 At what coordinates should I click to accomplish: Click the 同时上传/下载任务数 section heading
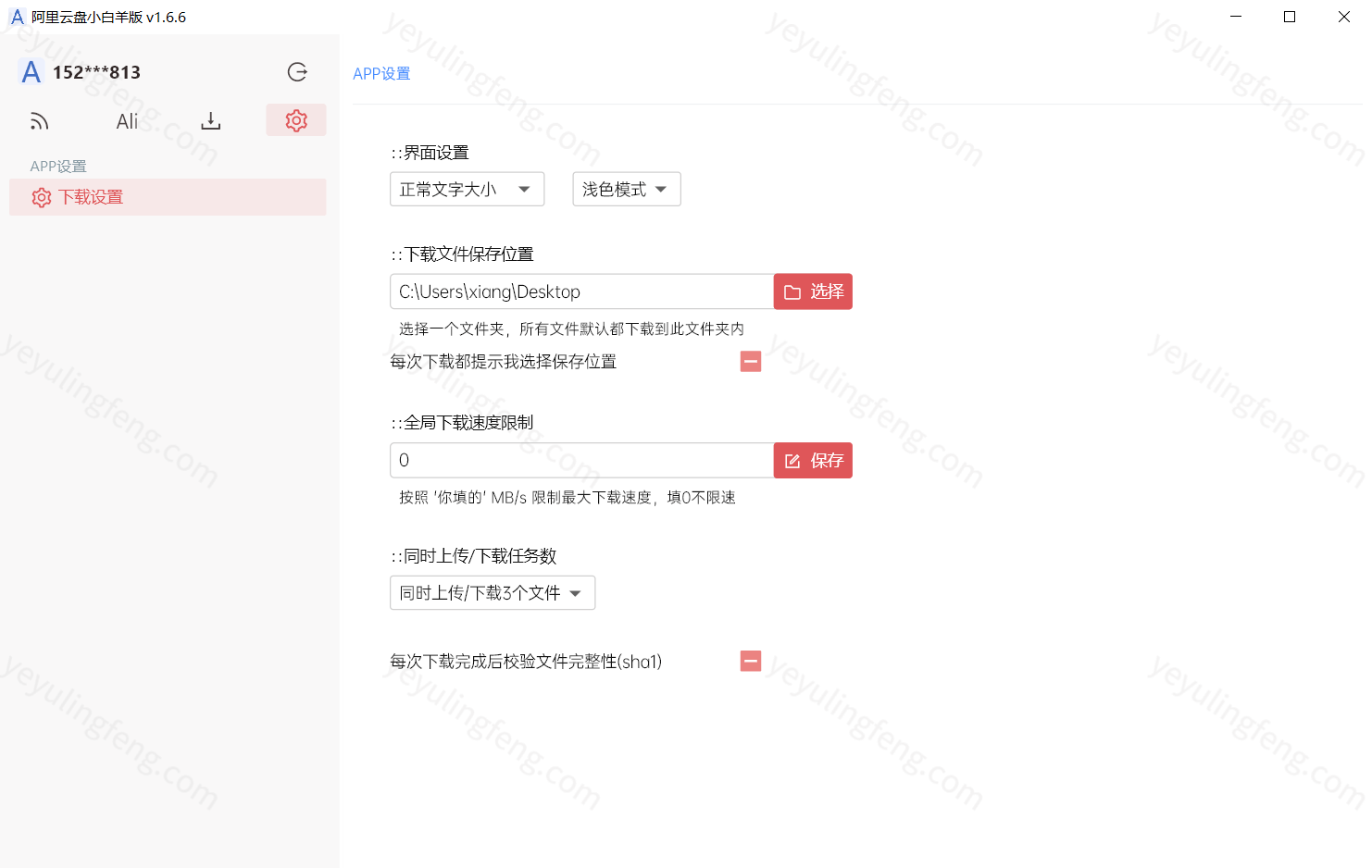coord(473,556)
